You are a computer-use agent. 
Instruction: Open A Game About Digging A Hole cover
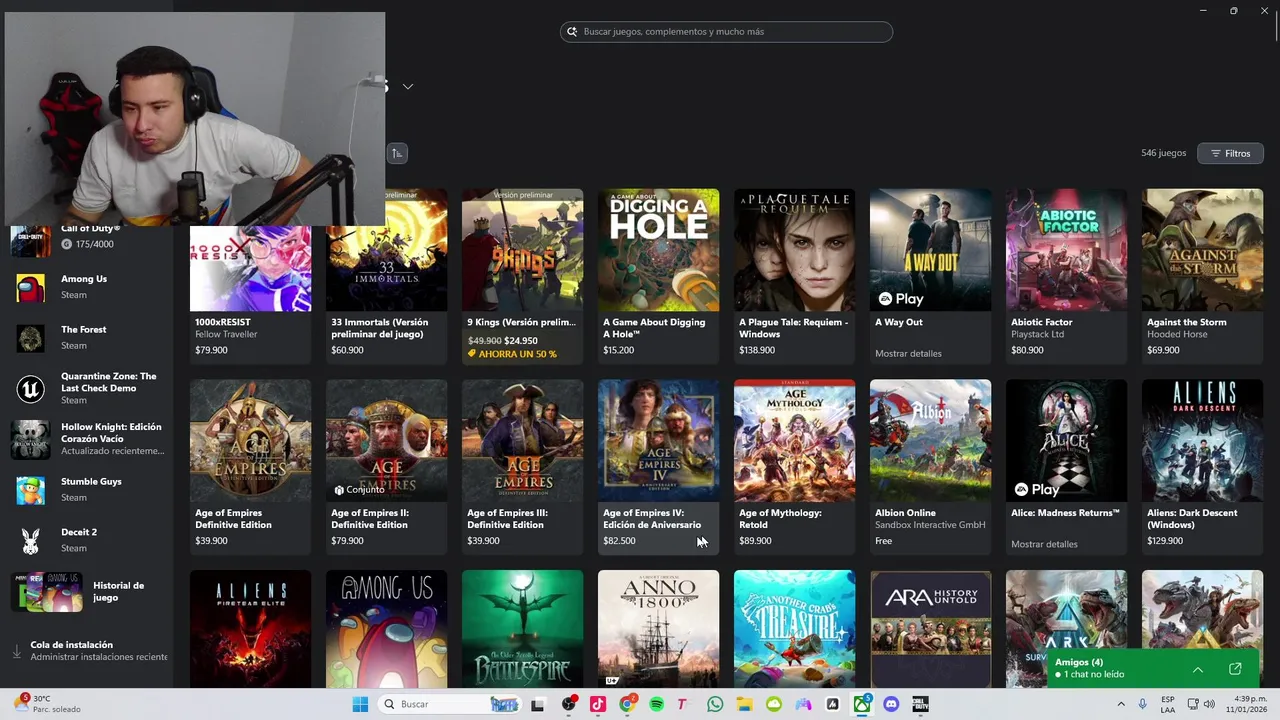(x=658, y=250)
